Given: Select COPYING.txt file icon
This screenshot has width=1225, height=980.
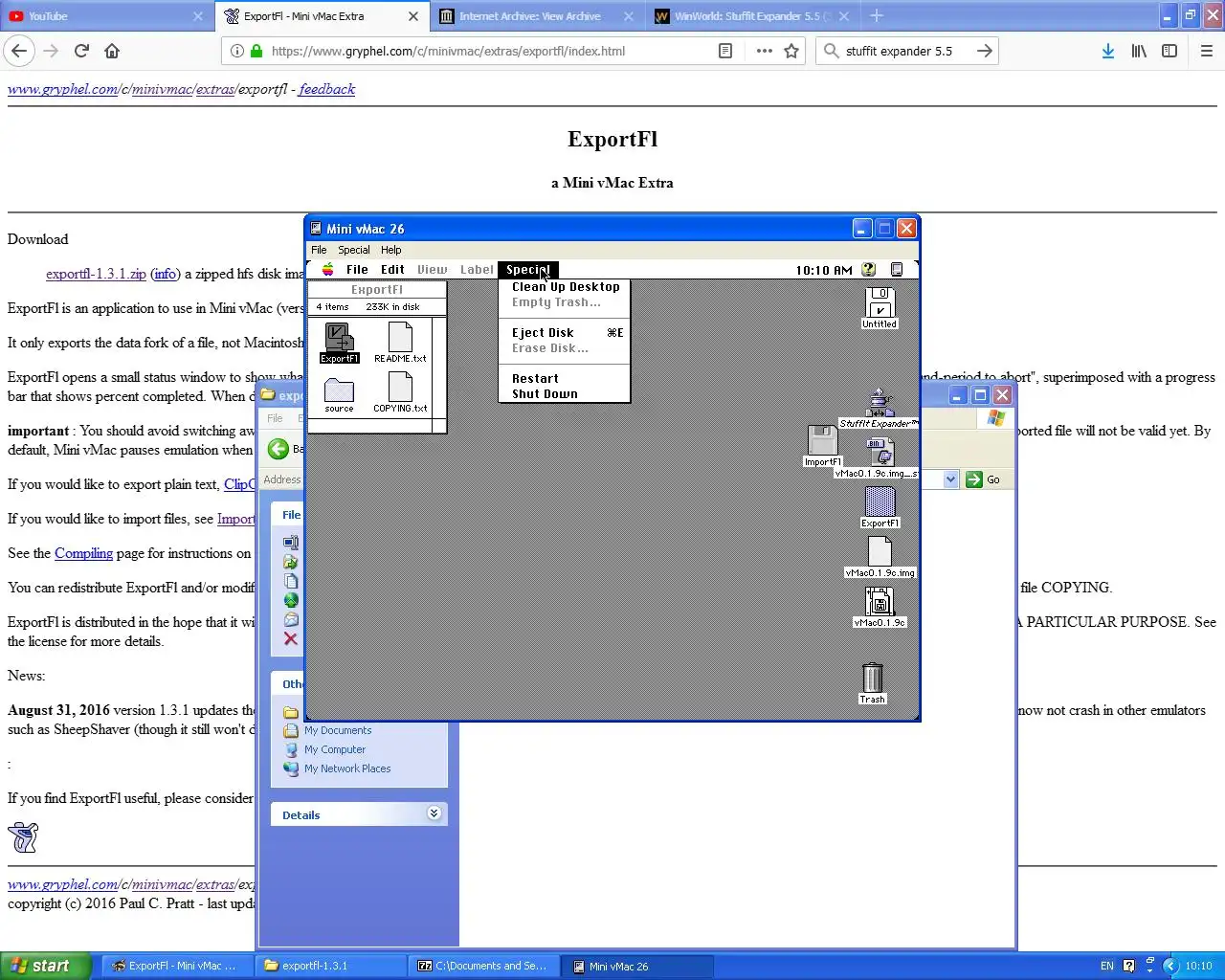Looking at the screenshot, I should [x=400, y=393].
